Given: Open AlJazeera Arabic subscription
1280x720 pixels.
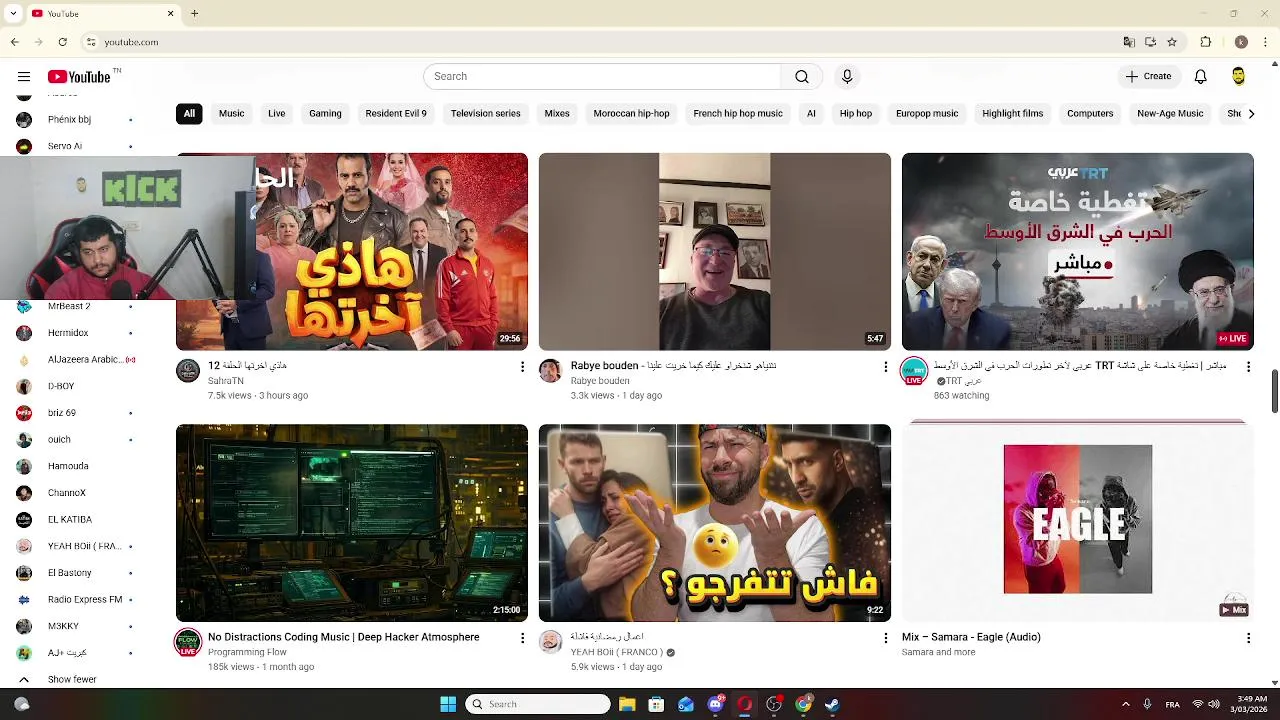Looking at the screenshot, I should pyautogui.click(x=74, y=359).
